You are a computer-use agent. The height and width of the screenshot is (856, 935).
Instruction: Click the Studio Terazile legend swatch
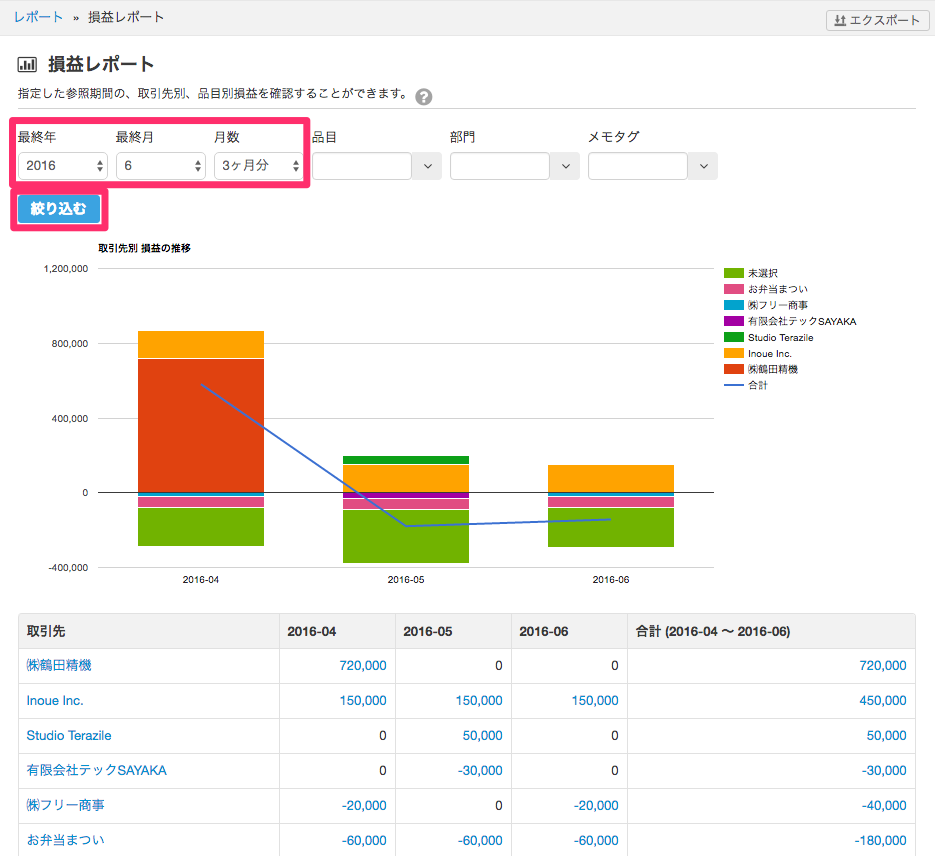[x=733, y=337]
